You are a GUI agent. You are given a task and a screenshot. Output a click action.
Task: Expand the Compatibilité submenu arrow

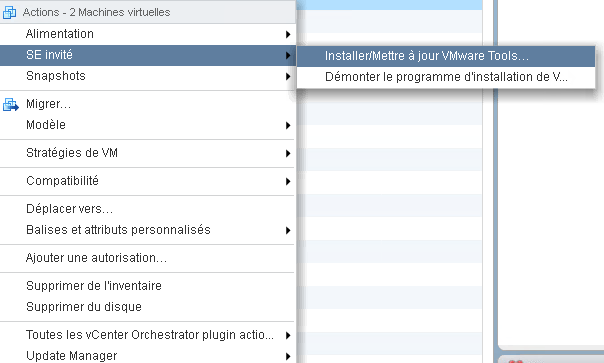click(288, 181)
